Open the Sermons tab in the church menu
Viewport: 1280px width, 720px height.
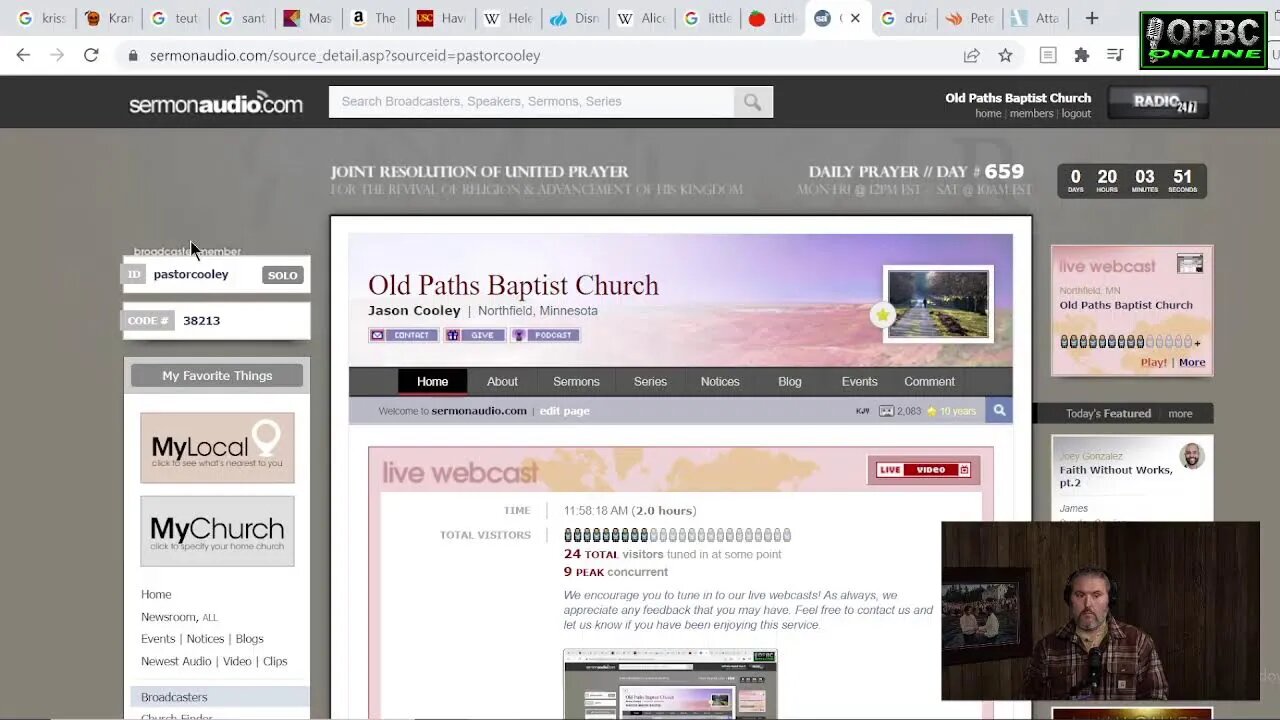tap(576, 381)
